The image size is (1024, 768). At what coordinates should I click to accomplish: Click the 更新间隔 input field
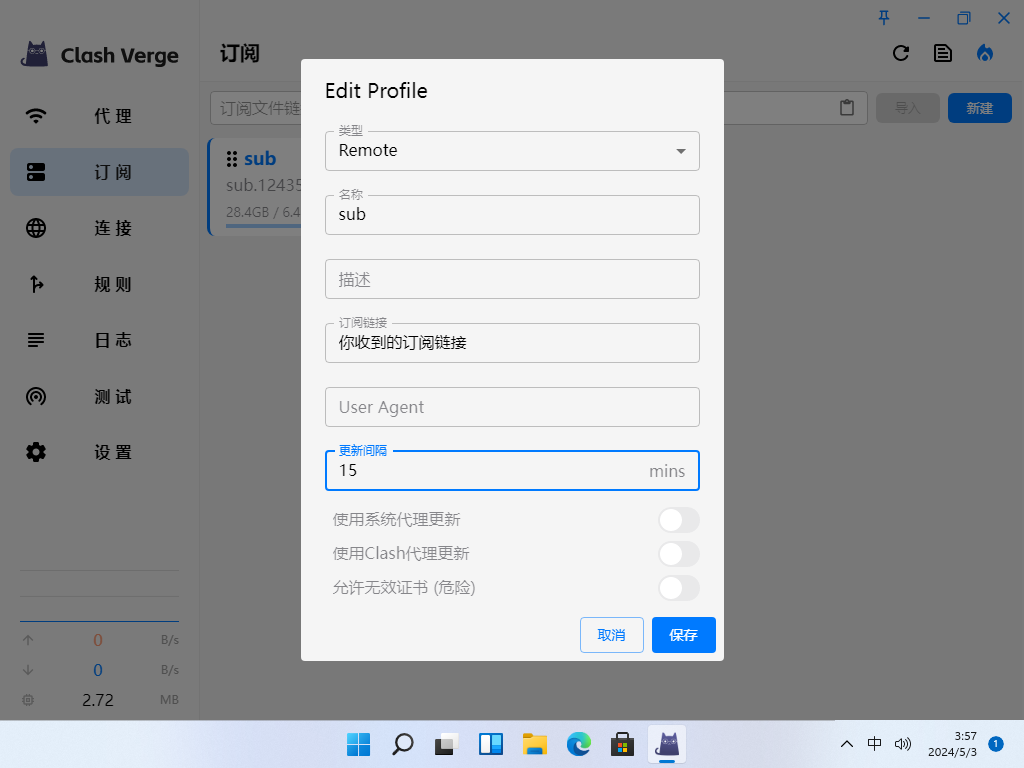click(x=490, y=471)
